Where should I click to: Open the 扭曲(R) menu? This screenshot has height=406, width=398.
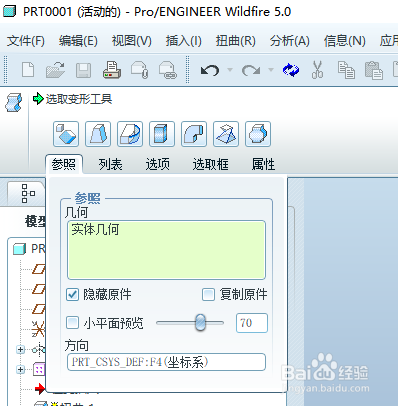236,41
